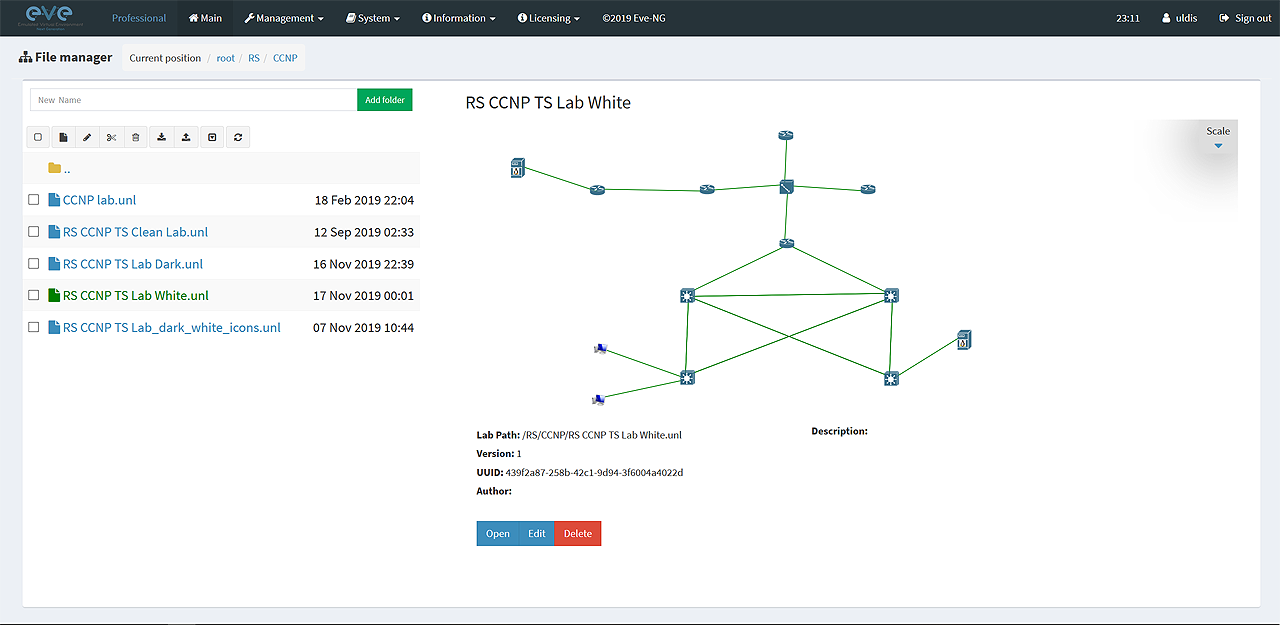The height and width of the screenshot is (625, 1280).
Task: Select RS CCNP TS Lab White.unl file name
Action: pos(136,295)
